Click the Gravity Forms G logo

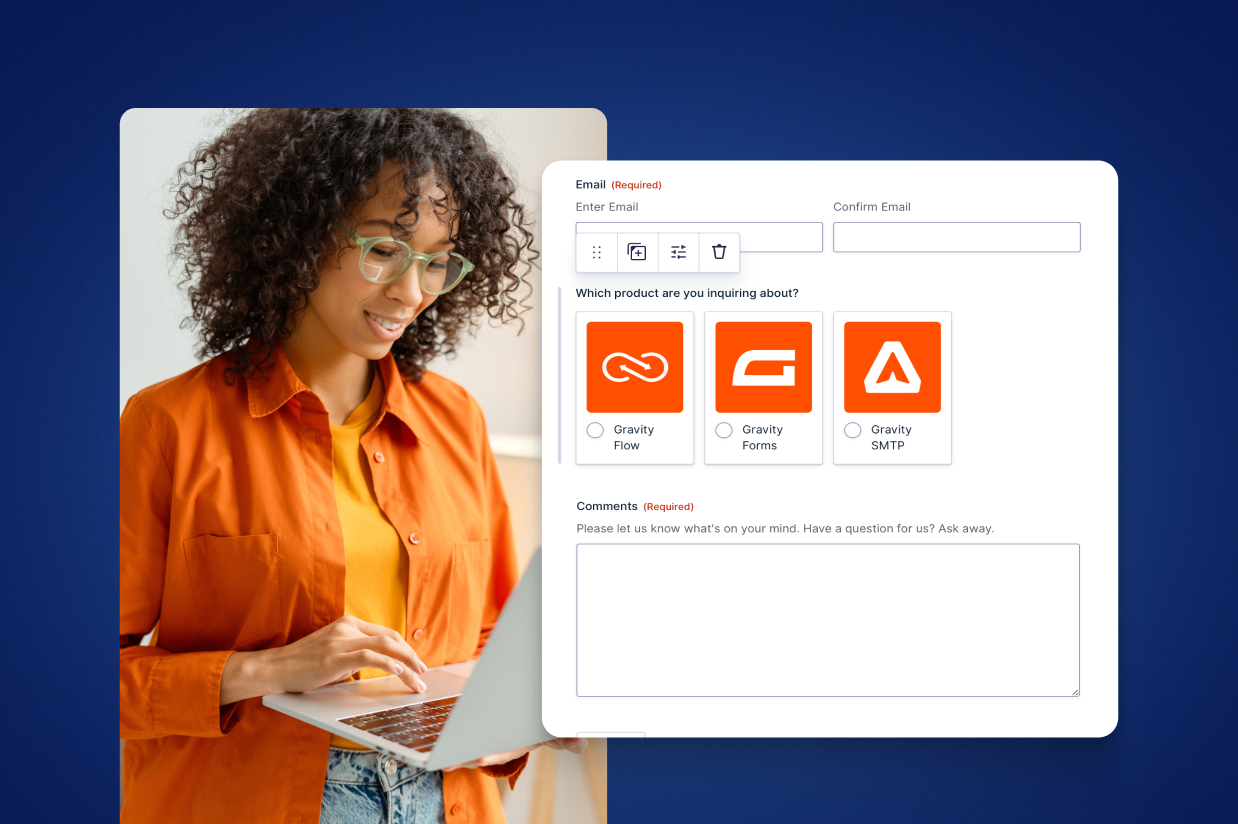click(763, 367)
